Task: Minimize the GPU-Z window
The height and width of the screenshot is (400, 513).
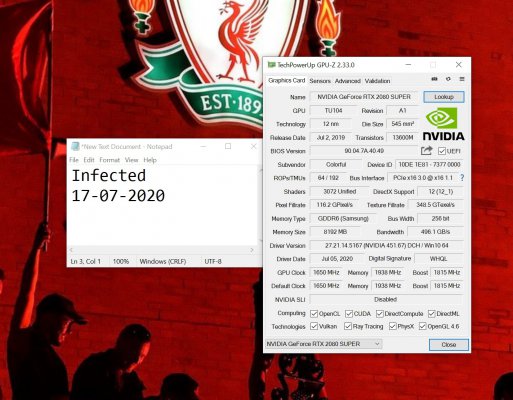Action: pos(408,65)
